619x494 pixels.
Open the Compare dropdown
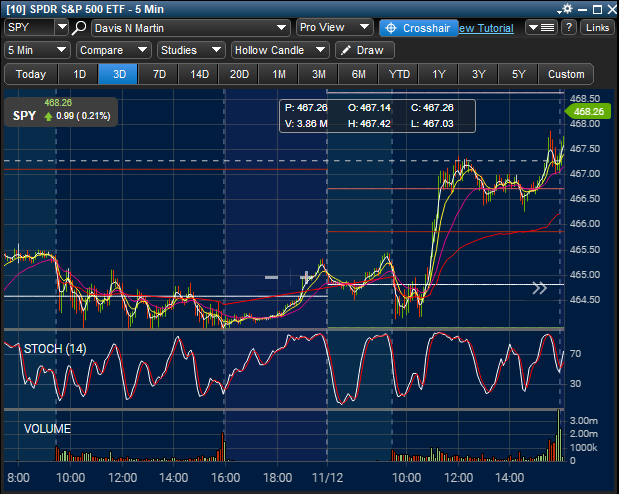coord(114,50)
